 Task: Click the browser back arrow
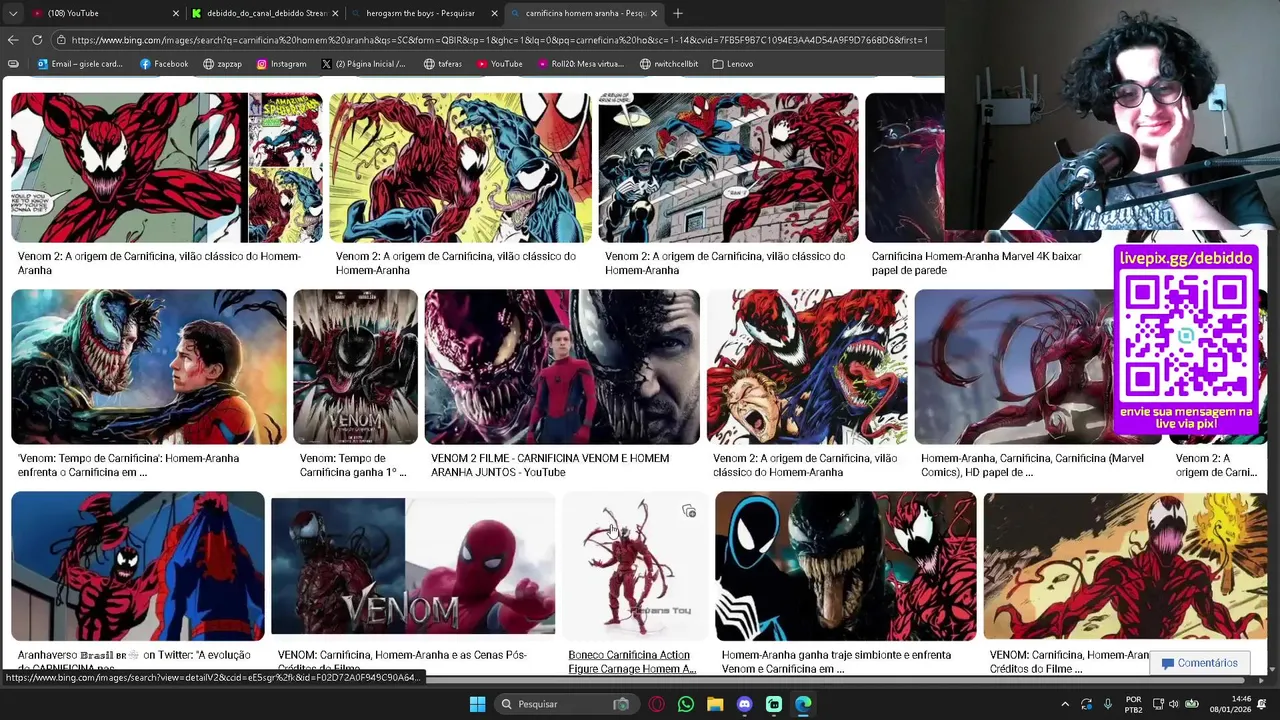point(13,40)
